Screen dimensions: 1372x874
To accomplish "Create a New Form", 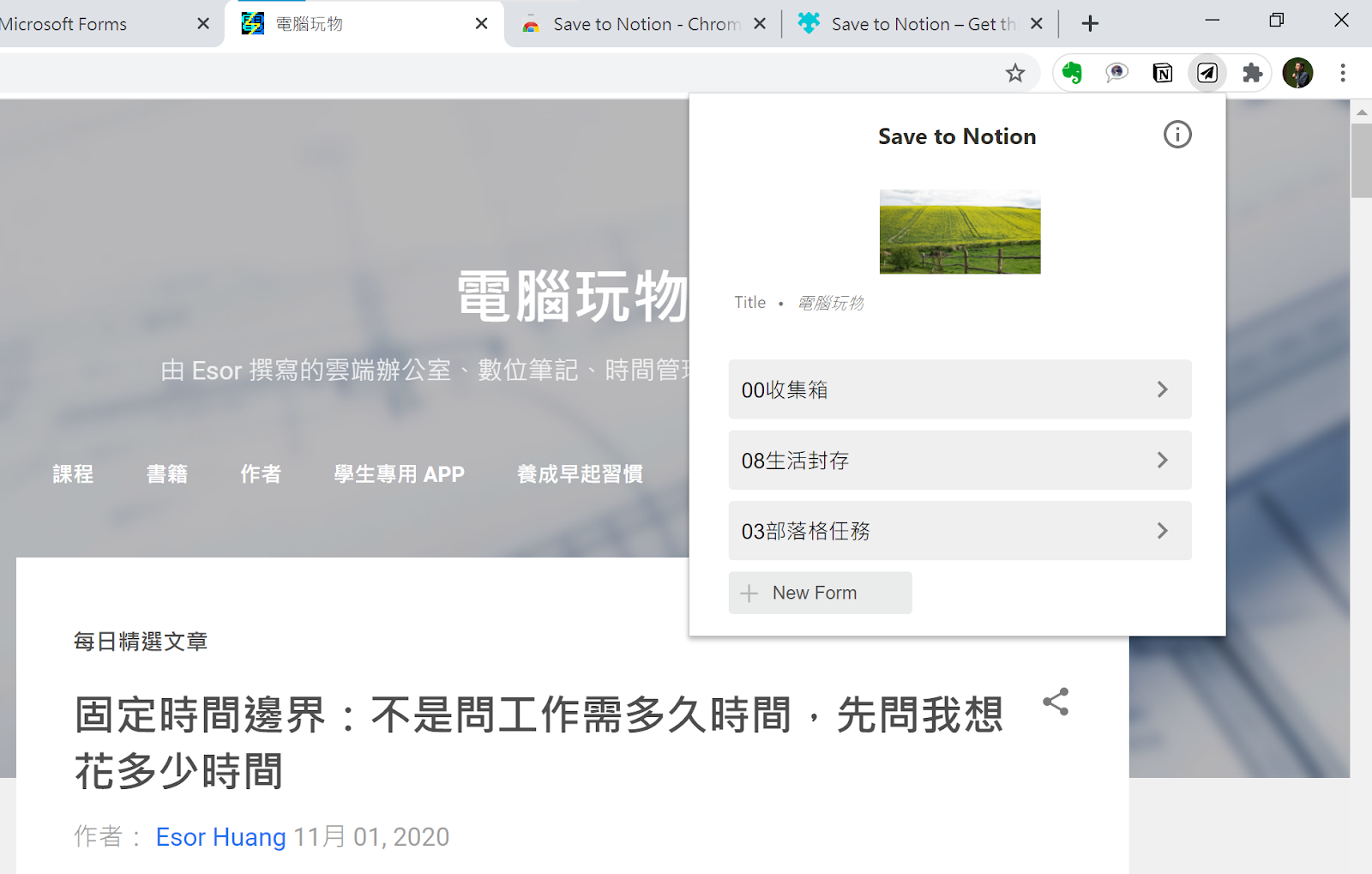I will 820,593.
